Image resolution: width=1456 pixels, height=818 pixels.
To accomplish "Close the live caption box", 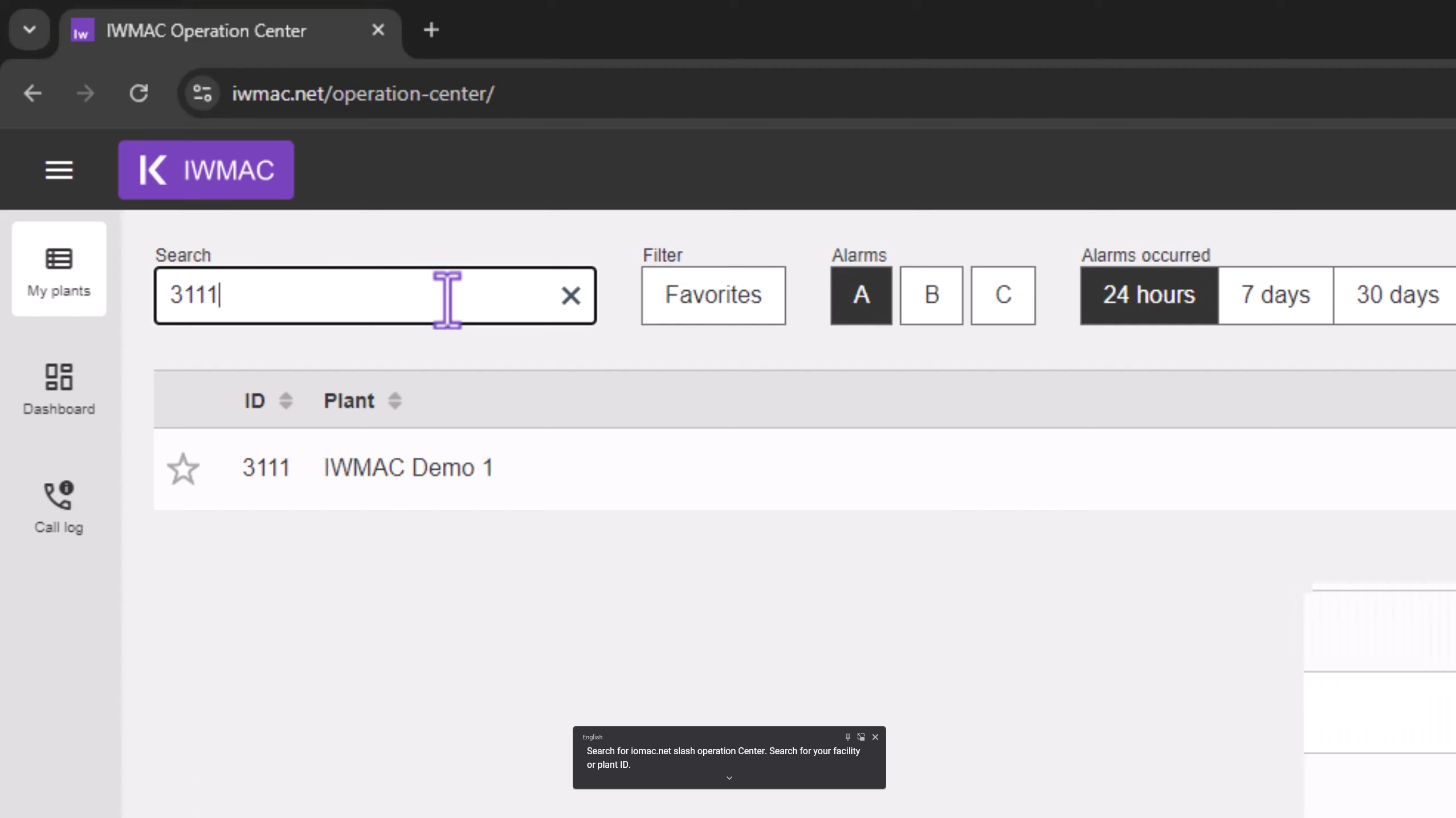I will [875, 737].
